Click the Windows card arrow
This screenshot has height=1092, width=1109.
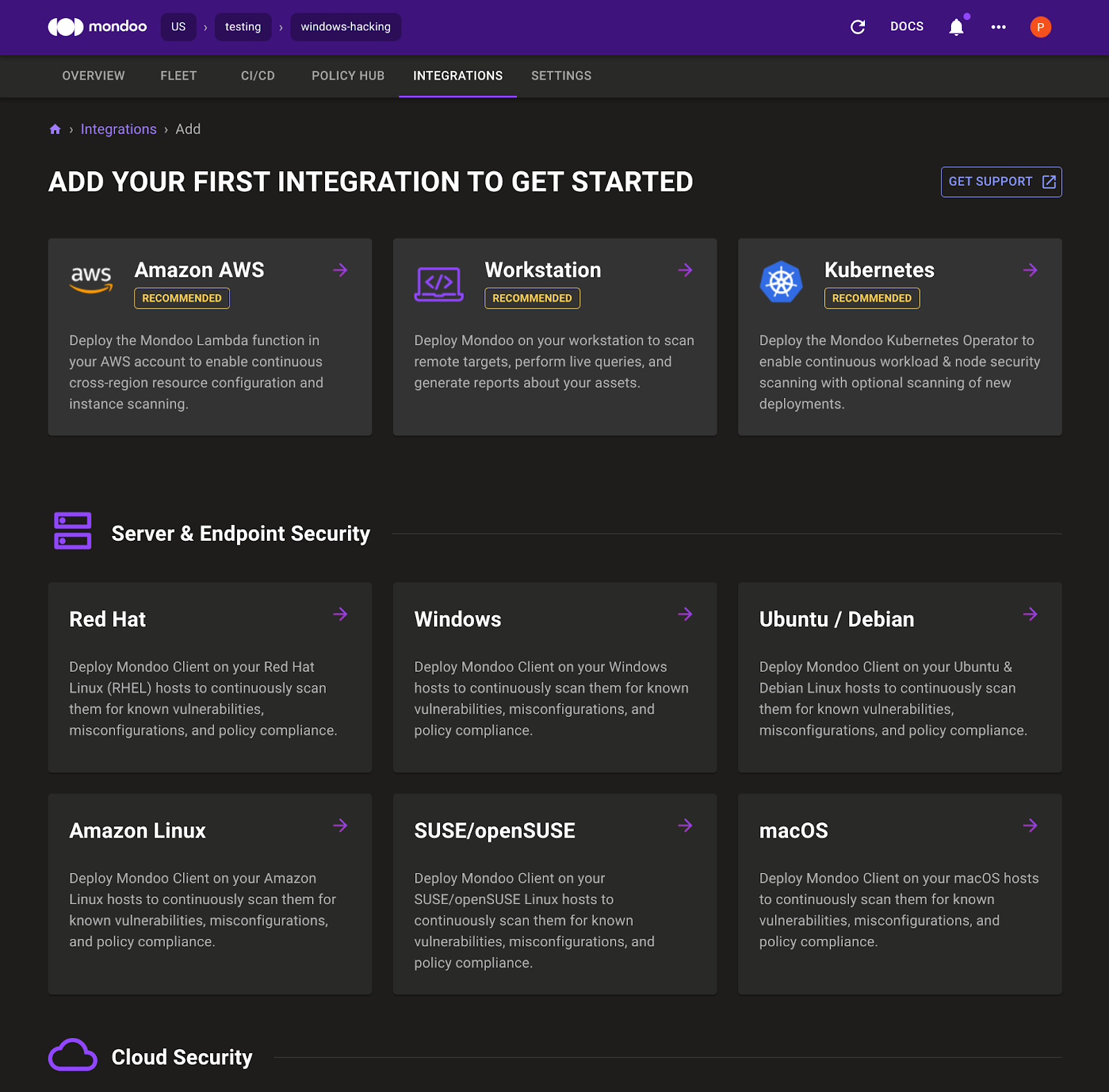(686, 614)
